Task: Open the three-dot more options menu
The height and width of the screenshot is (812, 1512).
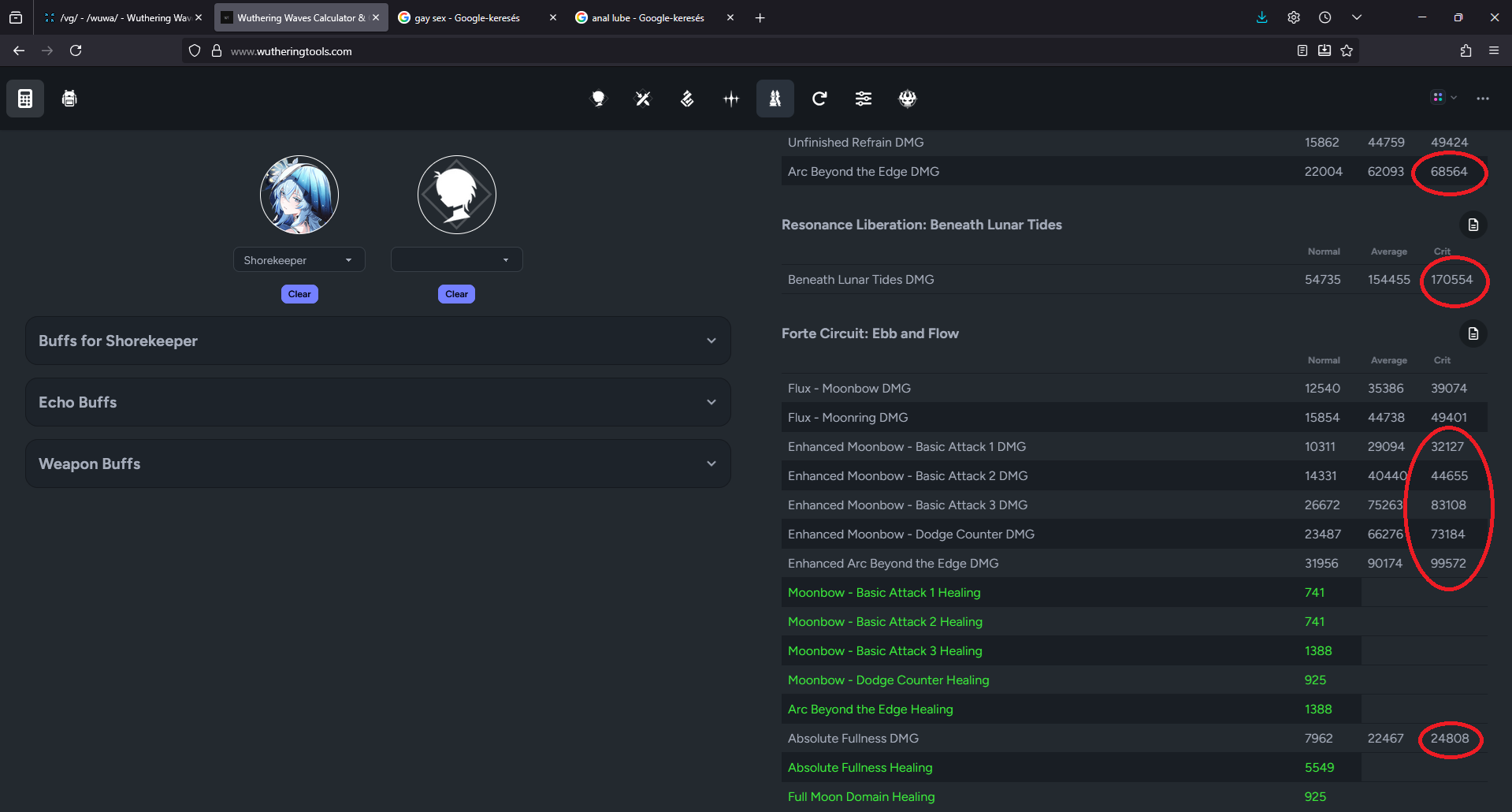Action: click(1483, 99)
